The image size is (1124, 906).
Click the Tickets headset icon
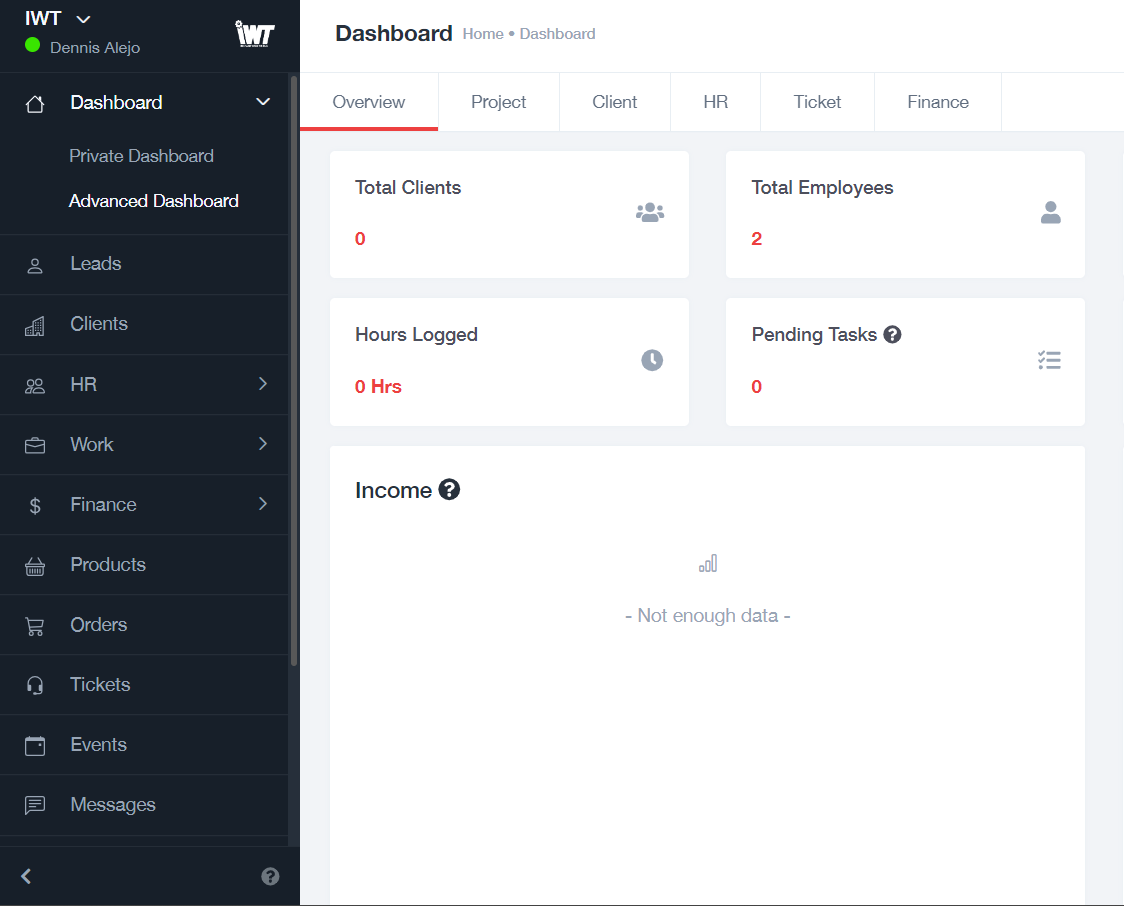click(35, 686)
